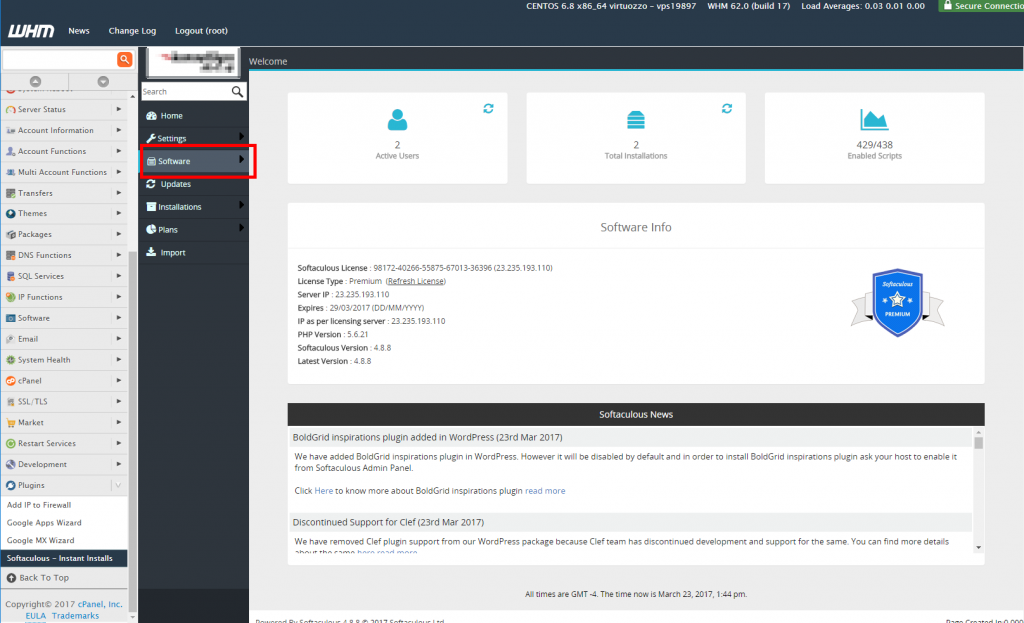Viewport: 1024px width, 623px height.
Task: Click the Trademarks link
Action: [76, 616]
